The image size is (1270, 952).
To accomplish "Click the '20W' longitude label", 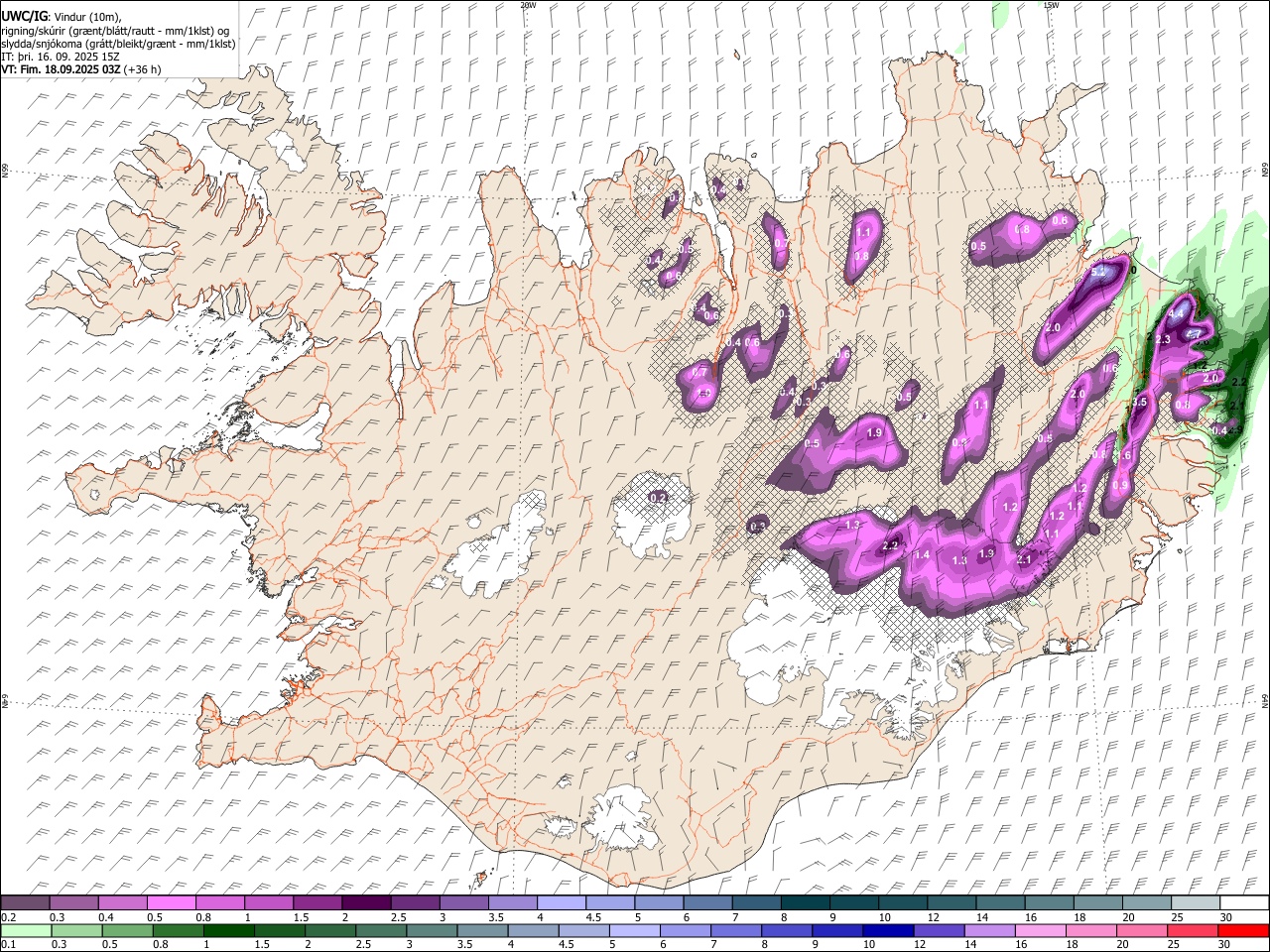I will pos(528,5).
